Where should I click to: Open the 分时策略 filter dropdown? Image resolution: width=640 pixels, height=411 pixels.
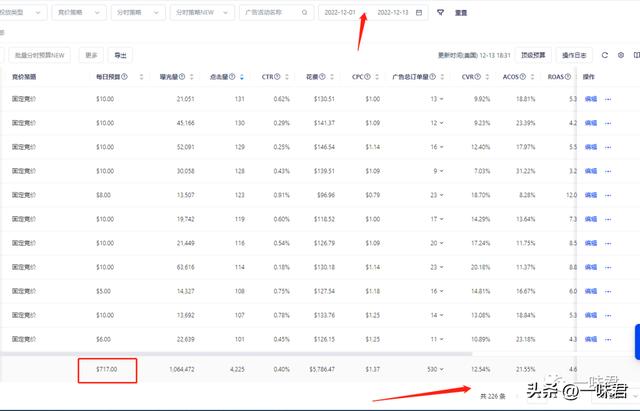coord(138,13)
